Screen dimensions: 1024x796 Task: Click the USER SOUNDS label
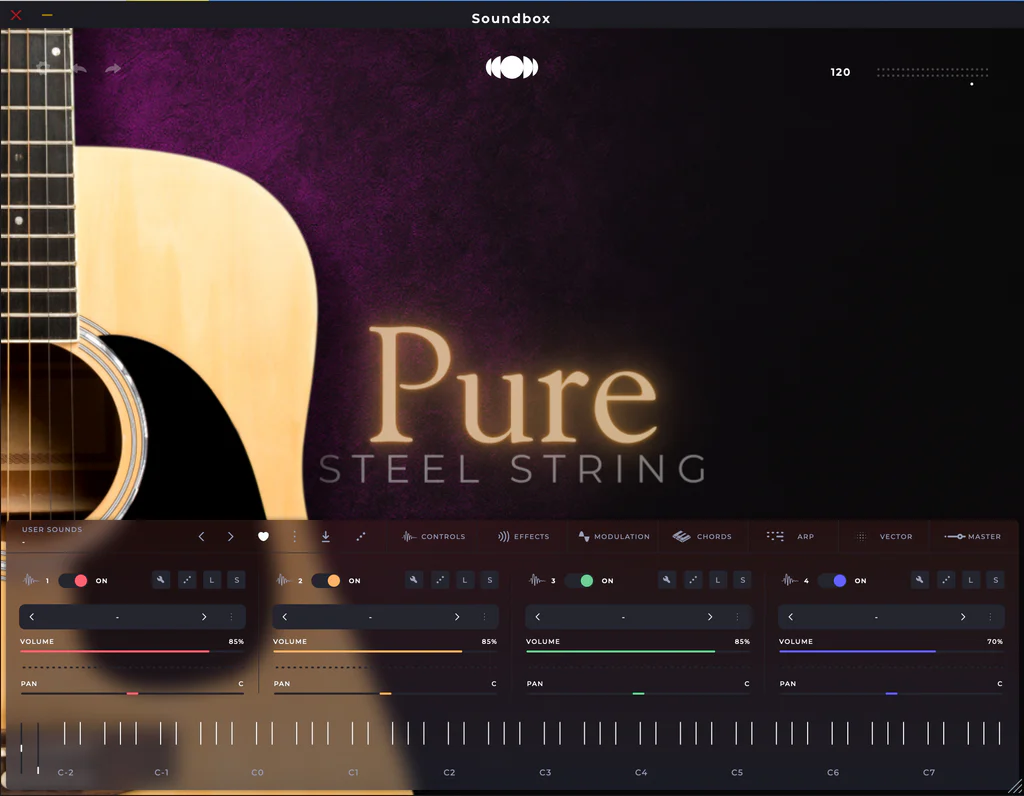[51, 529]
